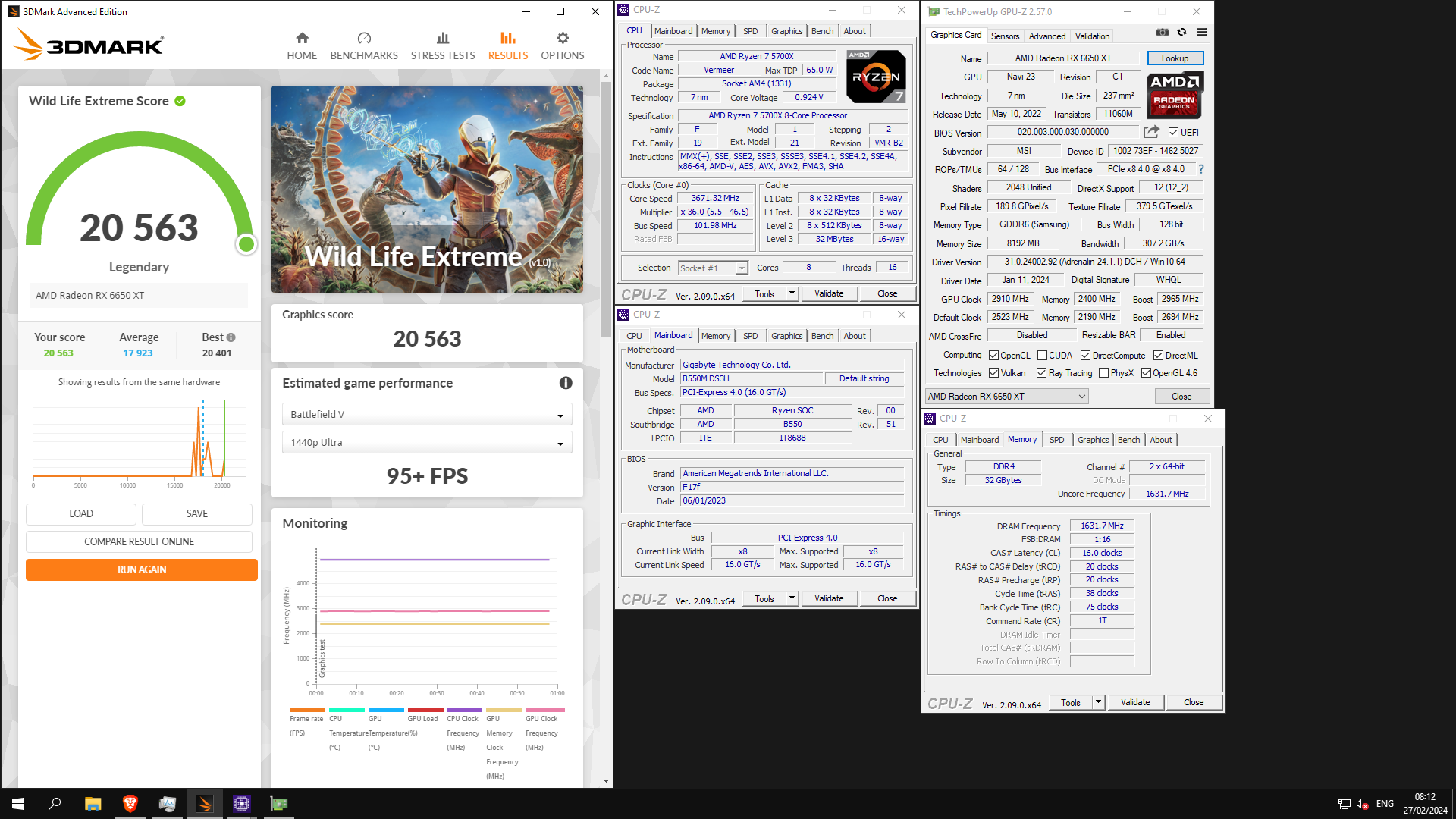Click the Ryzen 7 logo in CPU-Z

click(875, 77)
